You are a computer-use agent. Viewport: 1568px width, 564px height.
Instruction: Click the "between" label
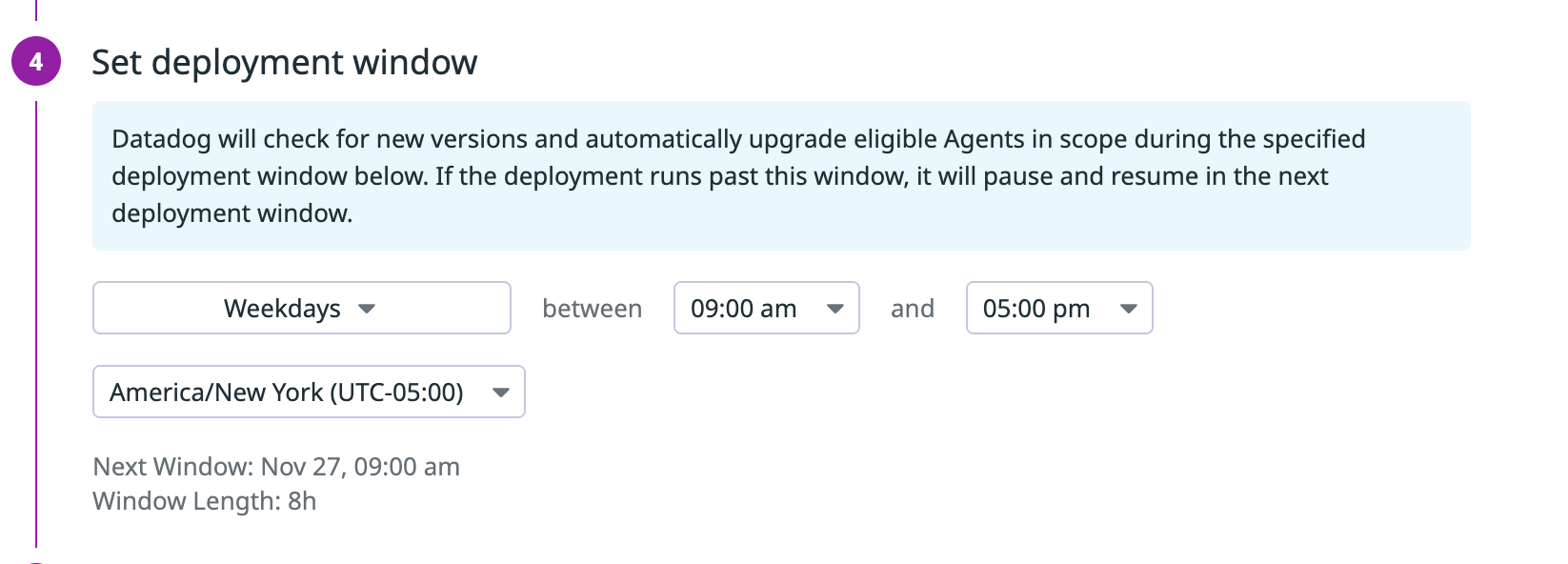point(592,309)
